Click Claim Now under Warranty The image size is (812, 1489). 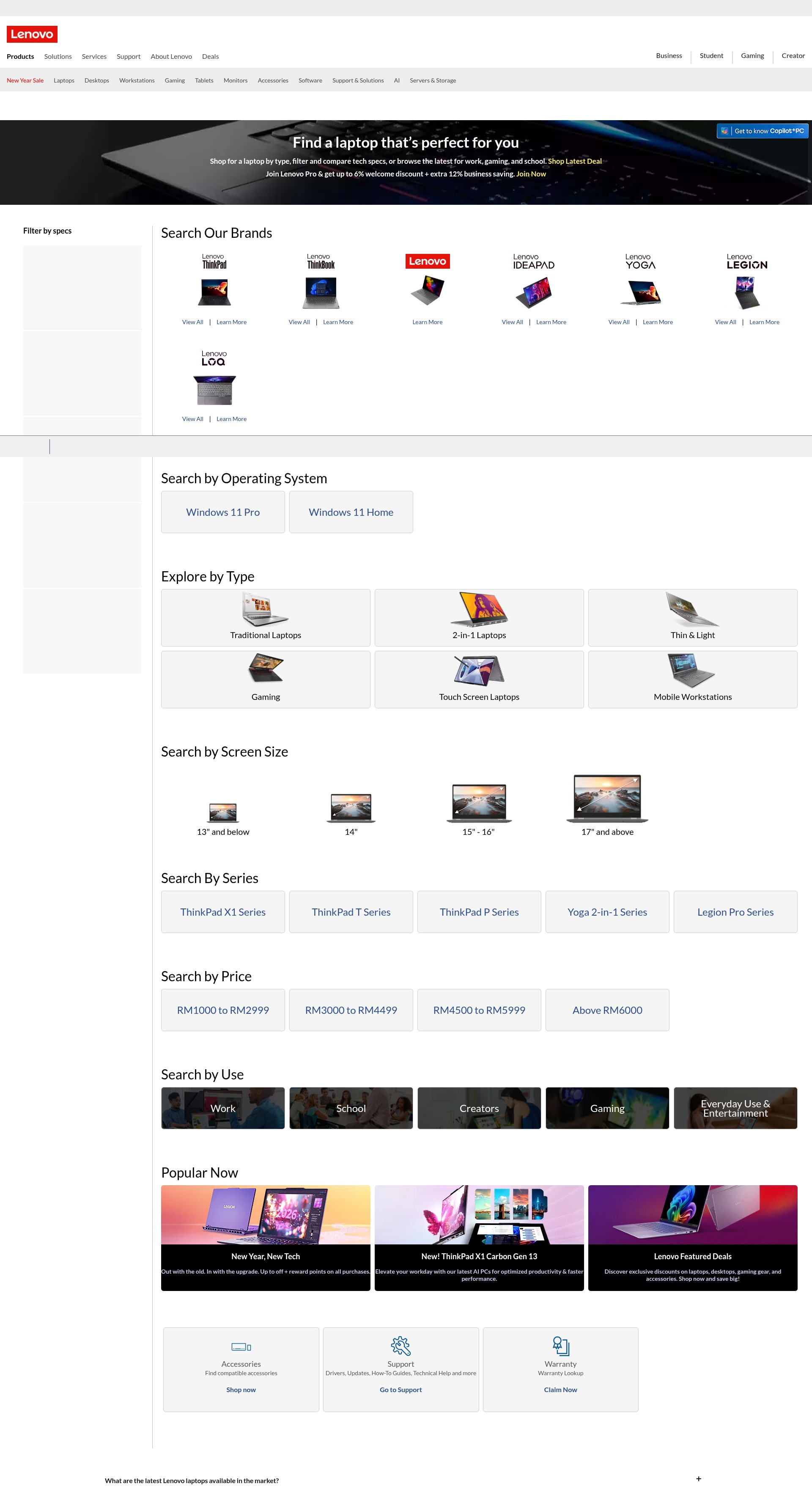[561, 1390]
